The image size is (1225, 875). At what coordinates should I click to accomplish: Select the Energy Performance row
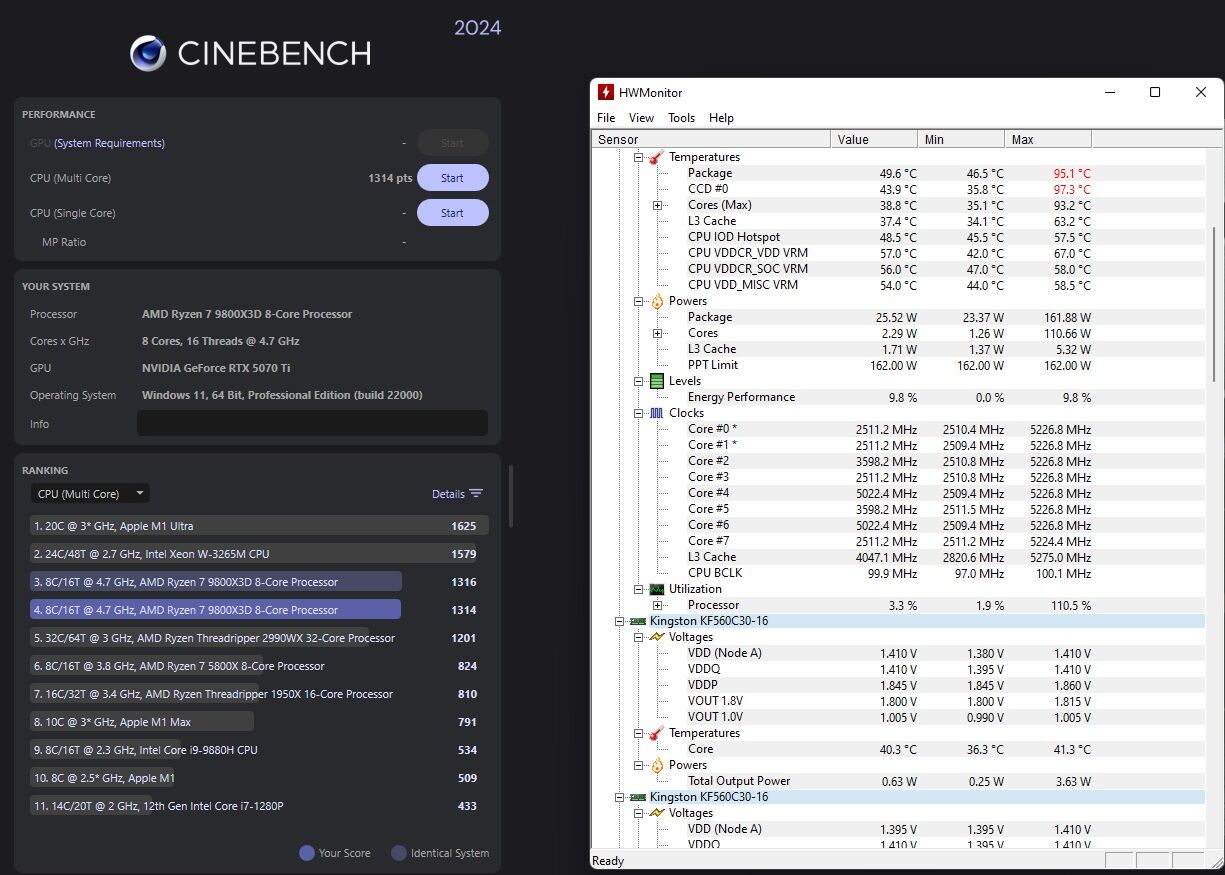point(899,397)
